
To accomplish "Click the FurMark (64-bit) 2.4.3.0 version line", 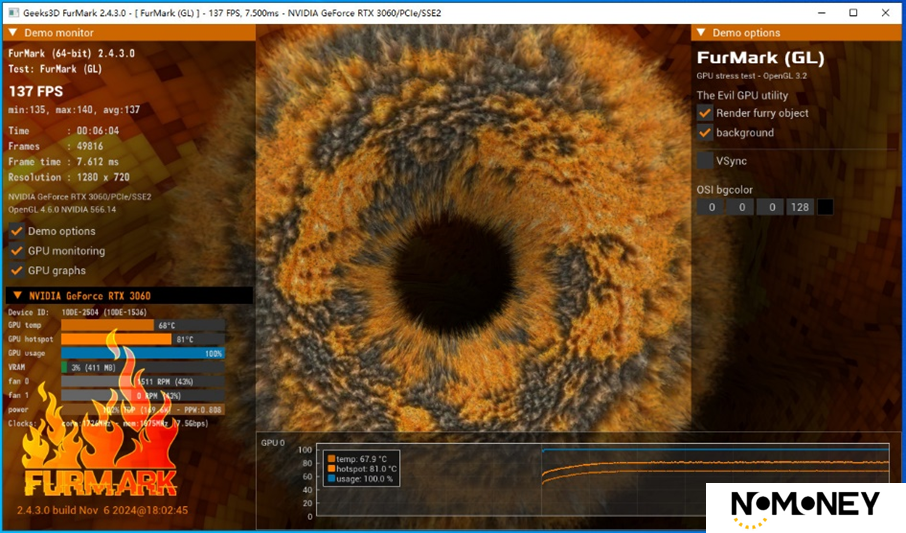I will point(72,53).
